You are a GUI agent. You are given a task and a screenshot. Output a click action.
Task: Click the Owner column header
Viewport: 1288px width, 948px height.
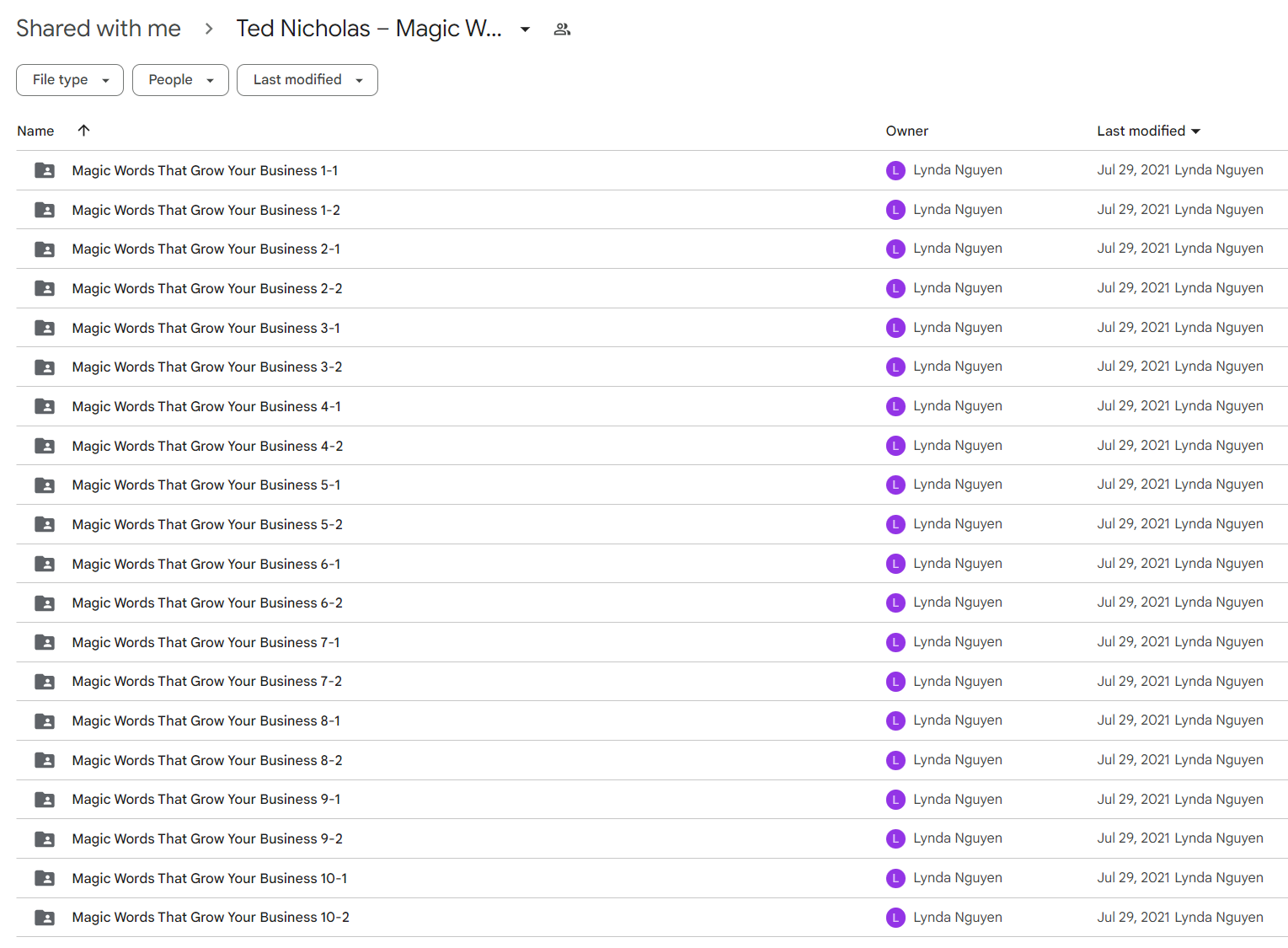click(x=907, y=131)
